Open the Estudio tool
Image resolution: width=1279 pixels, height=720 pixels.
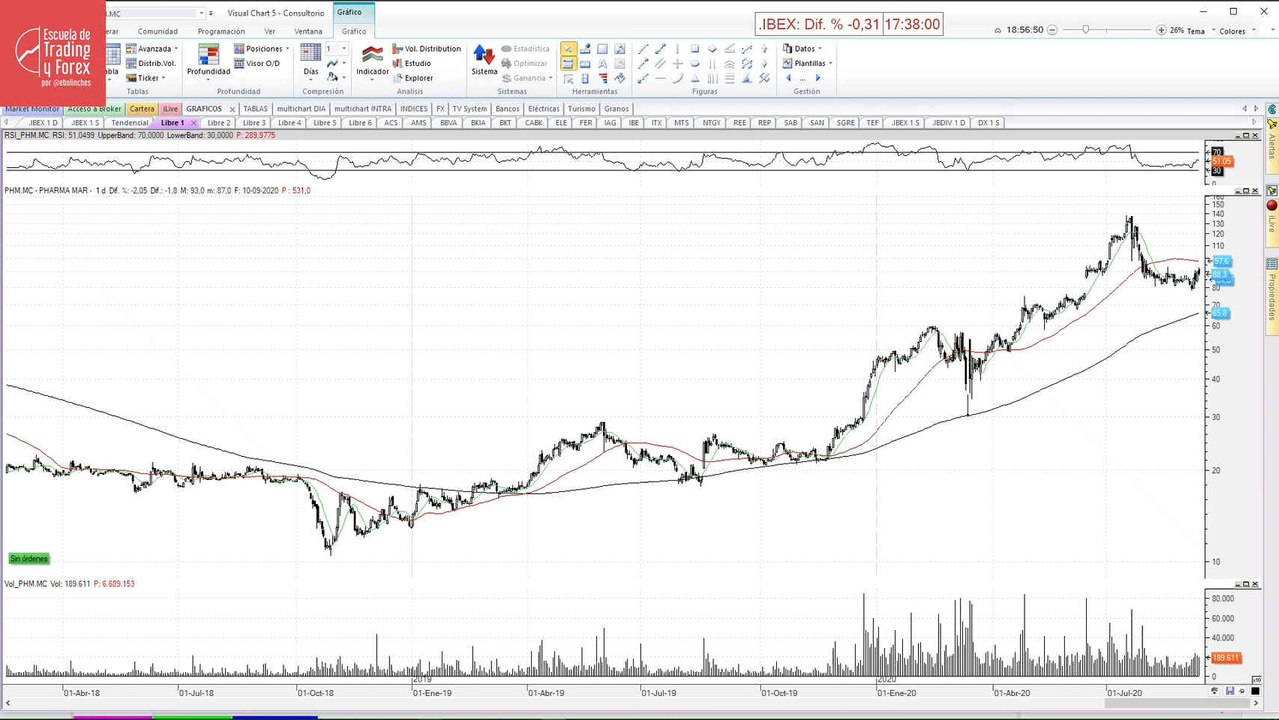click(411, 63)
